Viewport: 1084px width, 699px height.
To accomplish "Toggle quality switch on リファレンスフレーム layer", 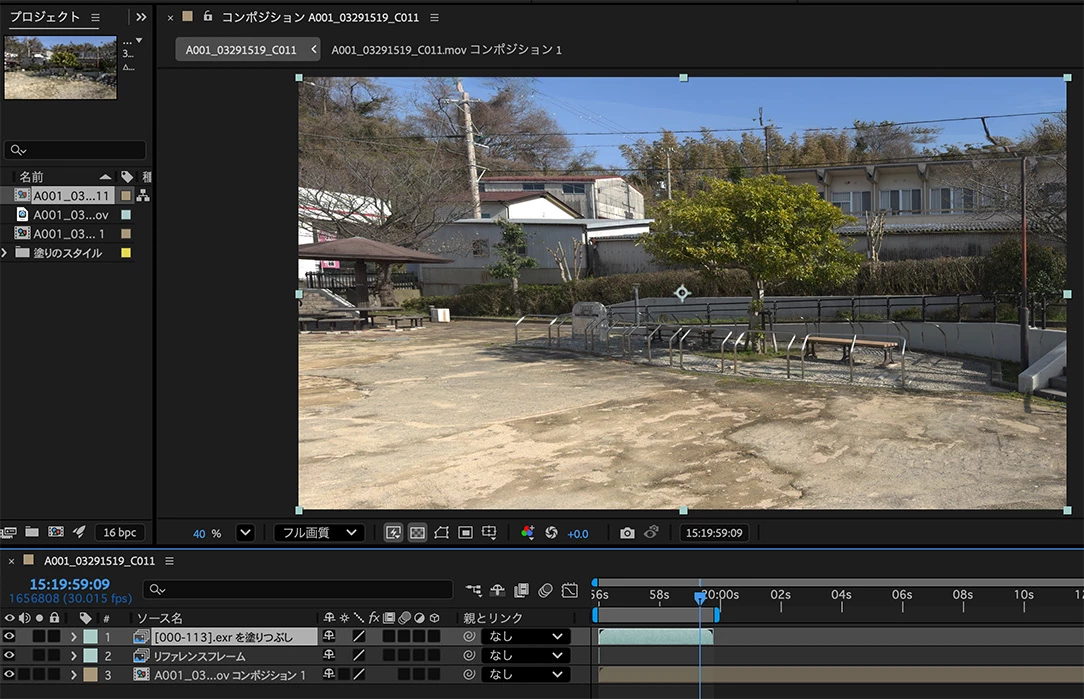I will 359,655.
